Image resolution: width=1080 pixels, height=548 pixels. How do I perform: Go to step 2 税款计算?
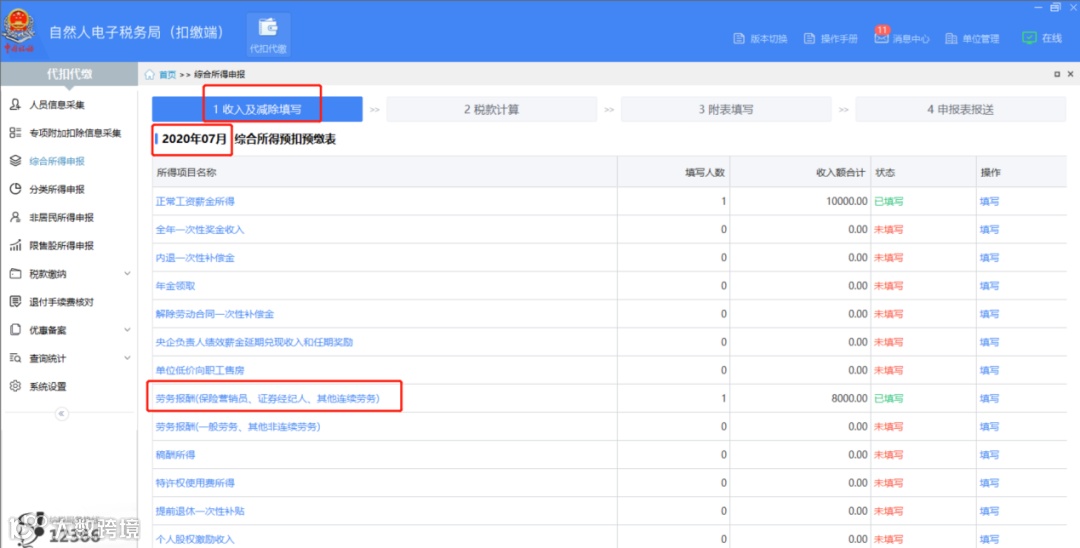491,109
